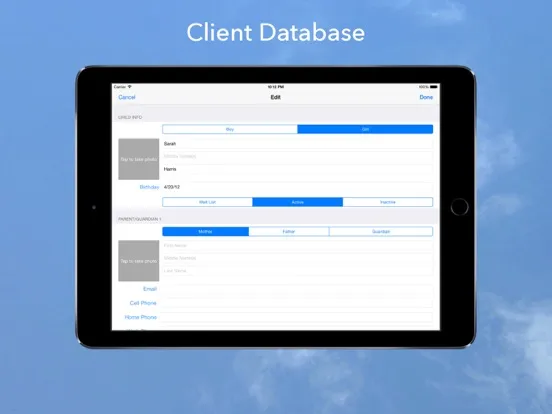Screen dimensions: 552x414
Task: Tap the Cell Phone label link
Action: tap(143, 303)
